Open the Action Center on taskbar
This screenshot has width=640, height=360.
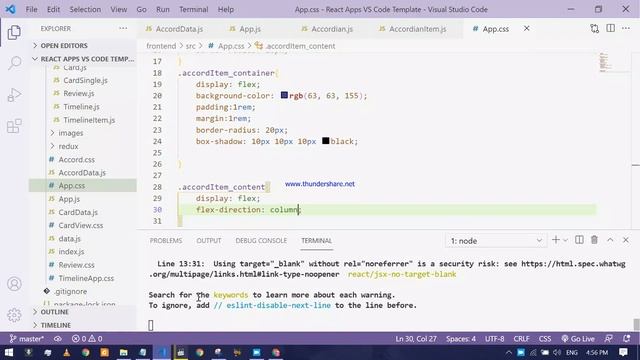pyautogui.click(x=623, y=352)
